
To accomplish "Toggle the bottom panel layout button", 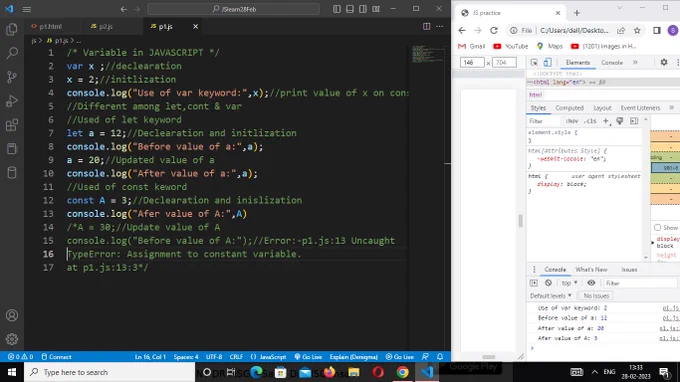I will click(350, 9).
